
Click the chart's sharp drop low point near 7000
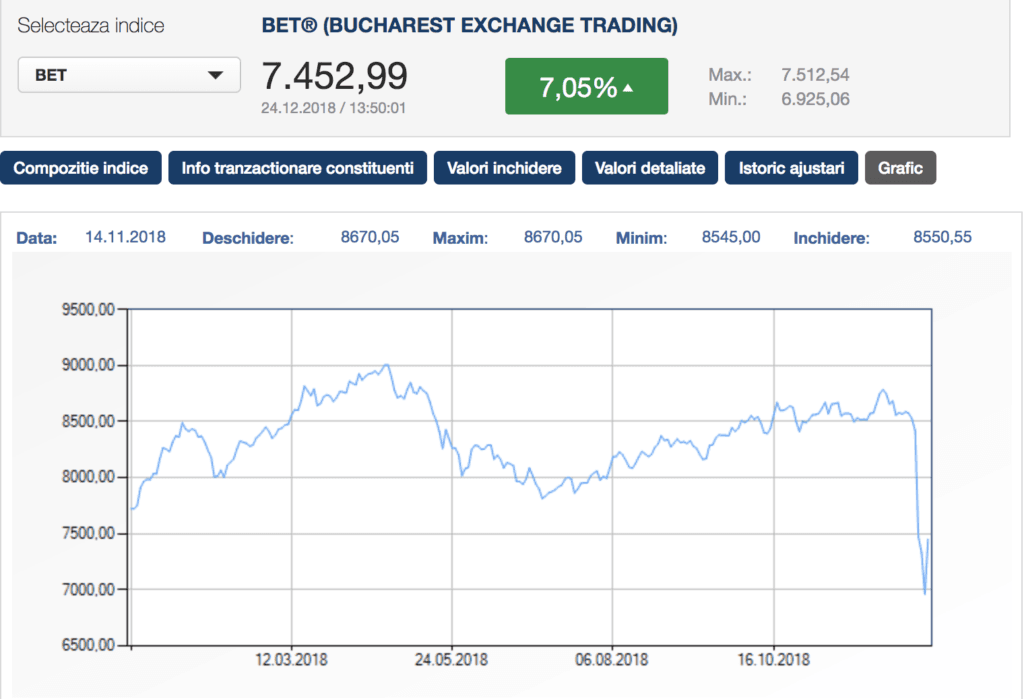(925, 593)
